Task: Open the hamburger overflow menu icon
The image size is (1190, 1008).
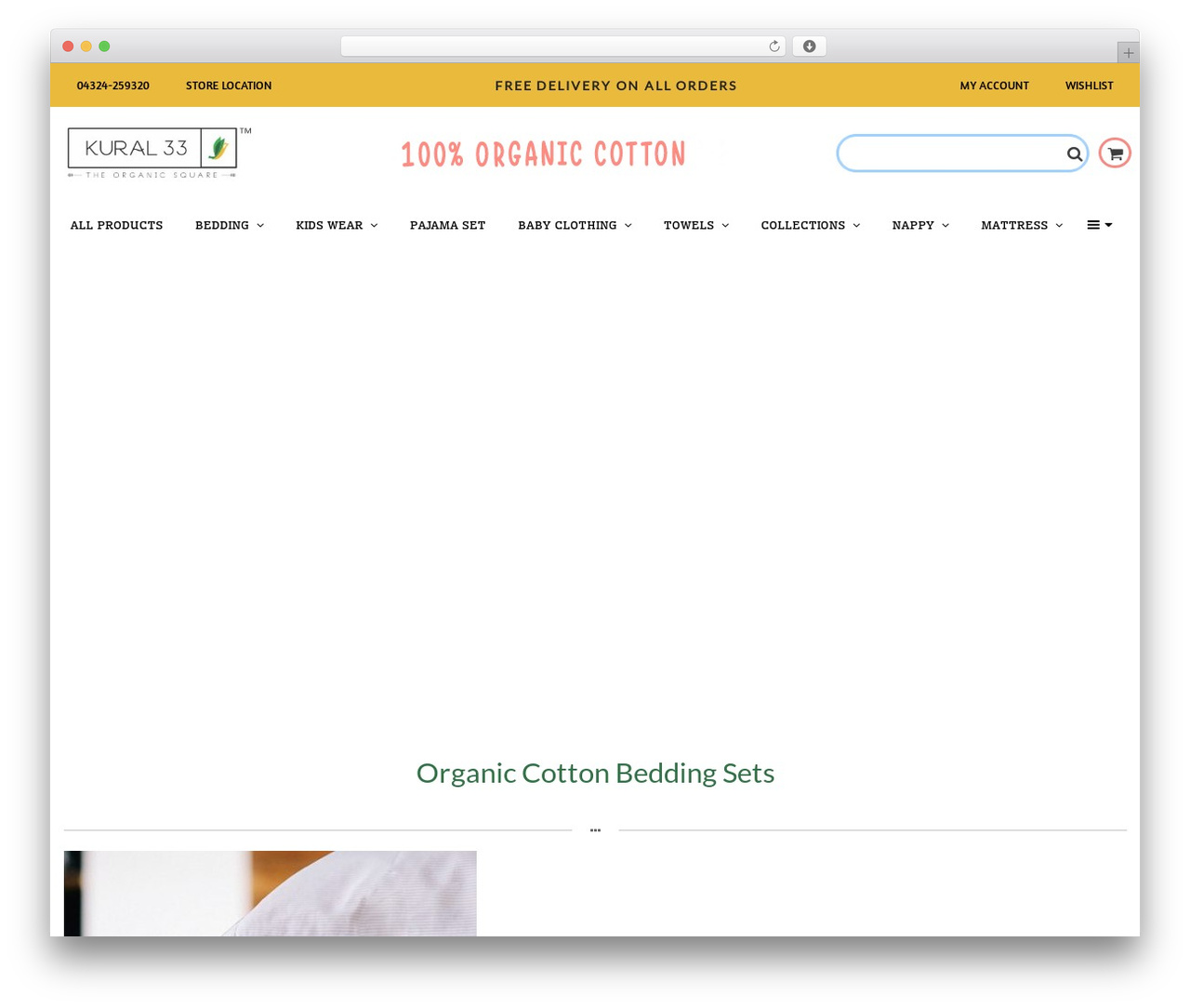Action: (1100, 225)
